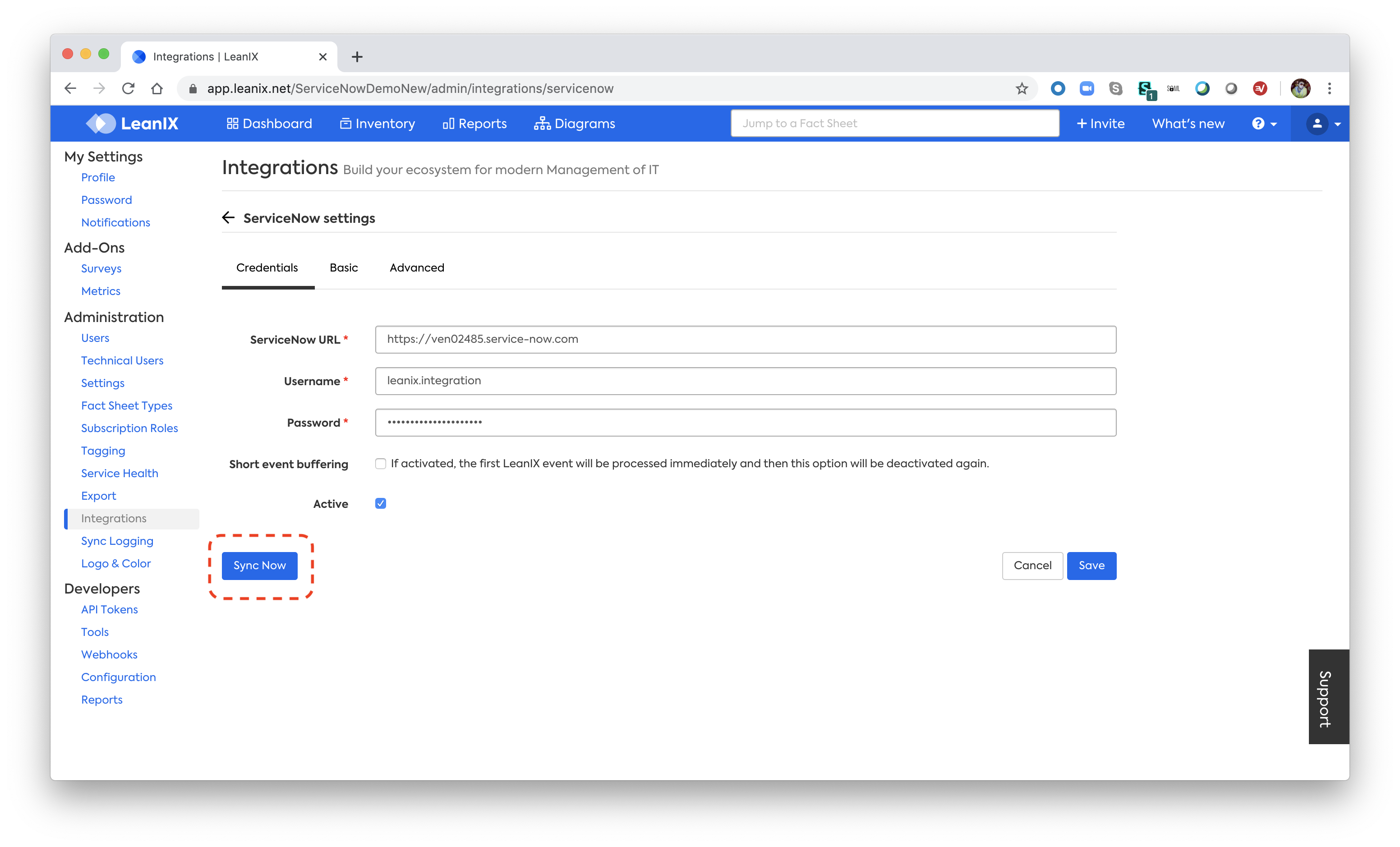Open Sync Logging
This screenshot has width=1400, height=847.
tap(117, 541)
